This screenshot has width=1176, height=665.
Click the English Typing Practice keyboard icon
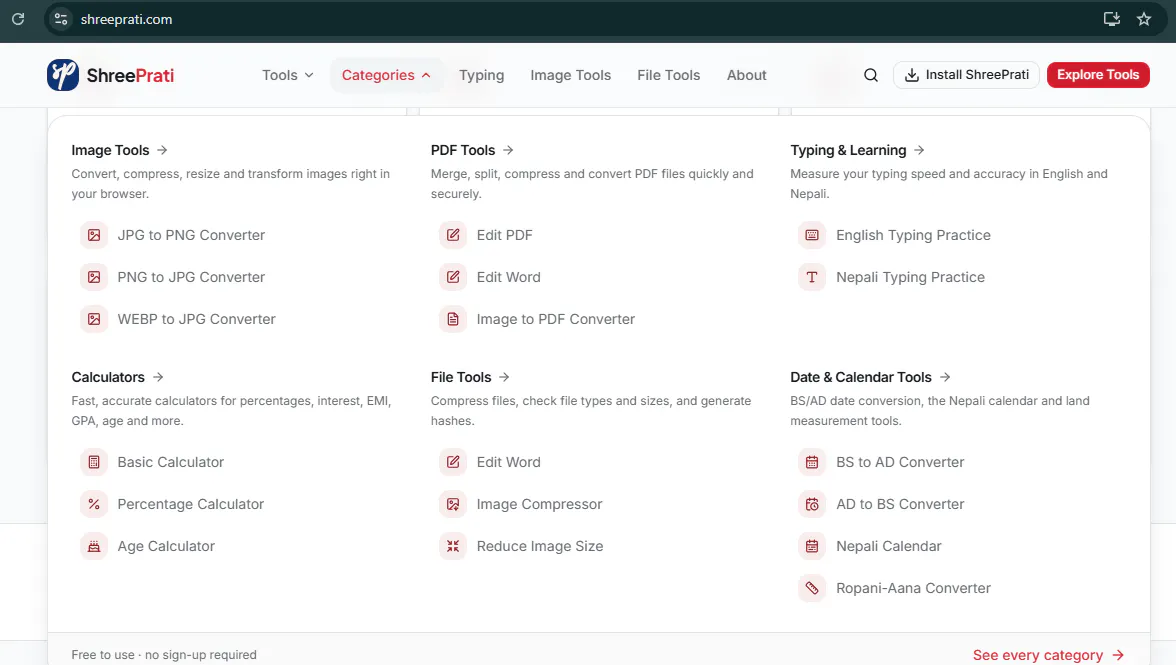(x=812, y=235)
